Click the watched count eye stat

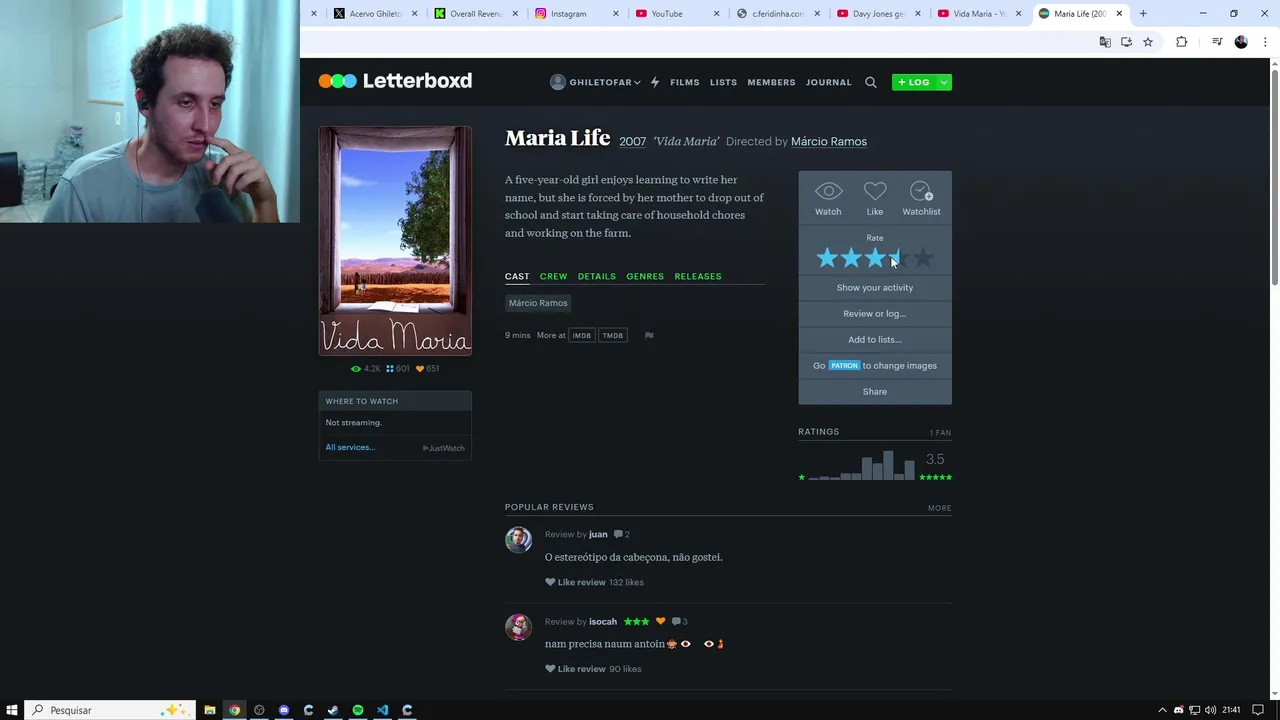point(365,369)
